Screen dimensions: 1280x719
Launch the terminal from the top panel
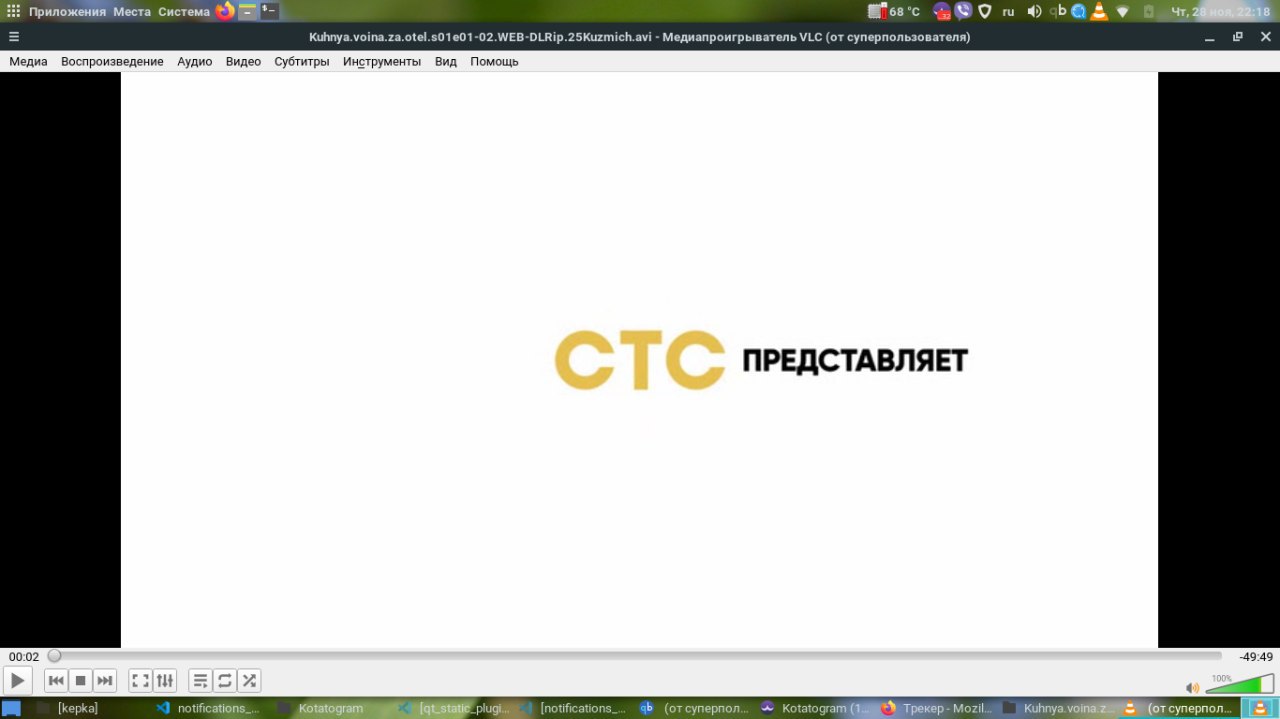point(269,12)
